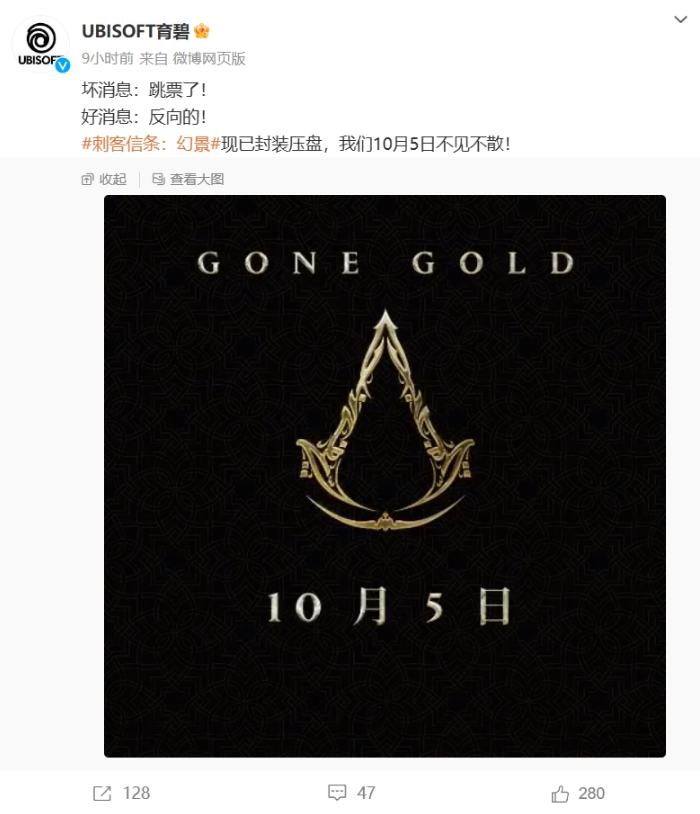The image size is (700, 814).
Task: Click the picture icon beside 查看大图
Action: [x=158, y=179]
